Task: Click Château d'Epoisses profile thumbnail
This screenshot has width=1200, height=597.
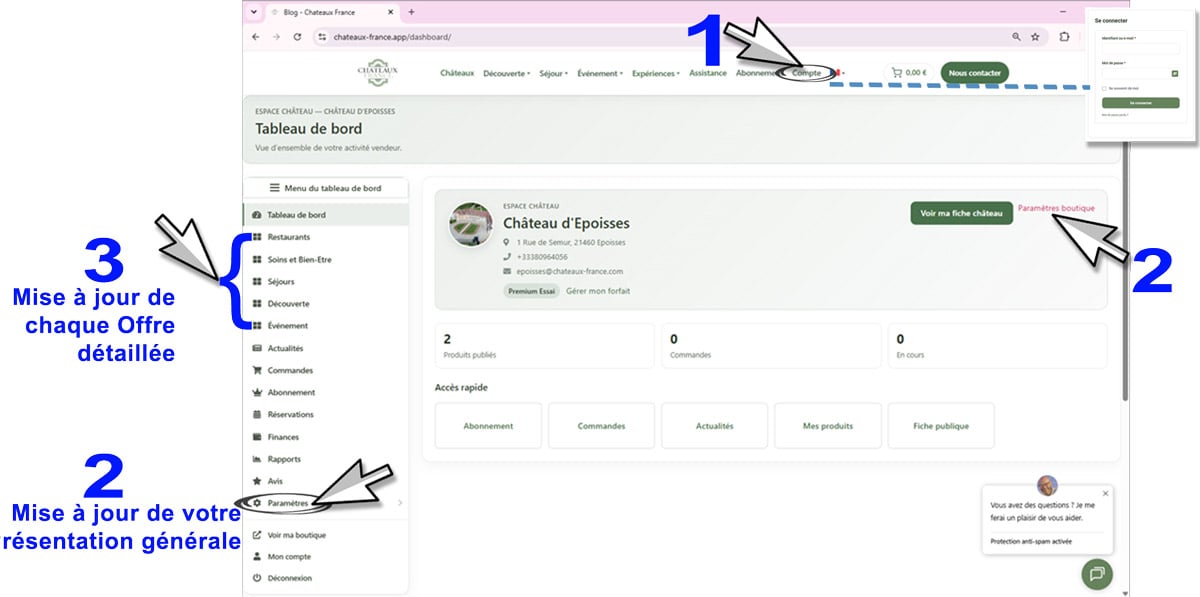Action: tap(470, 224)
